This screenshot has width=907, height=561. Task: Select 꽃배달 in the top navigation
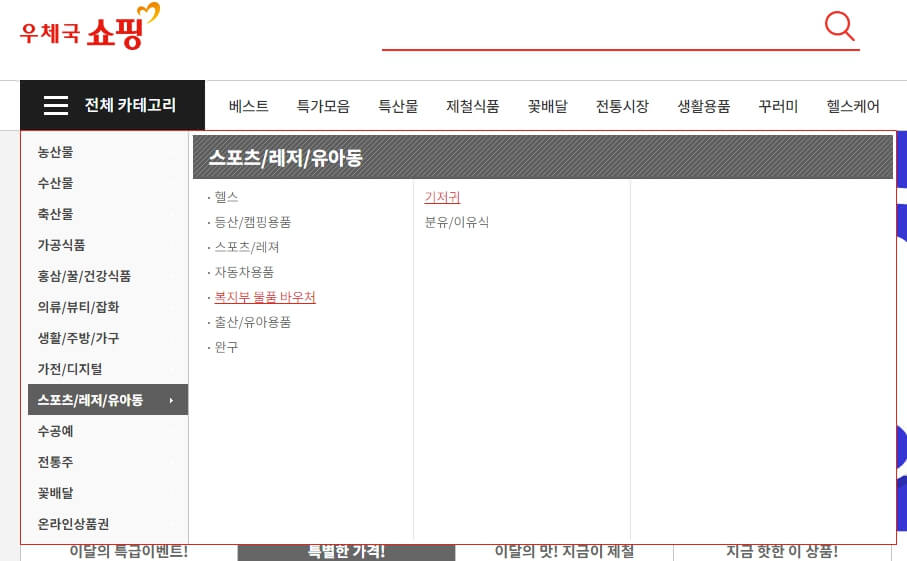[548, 106]
